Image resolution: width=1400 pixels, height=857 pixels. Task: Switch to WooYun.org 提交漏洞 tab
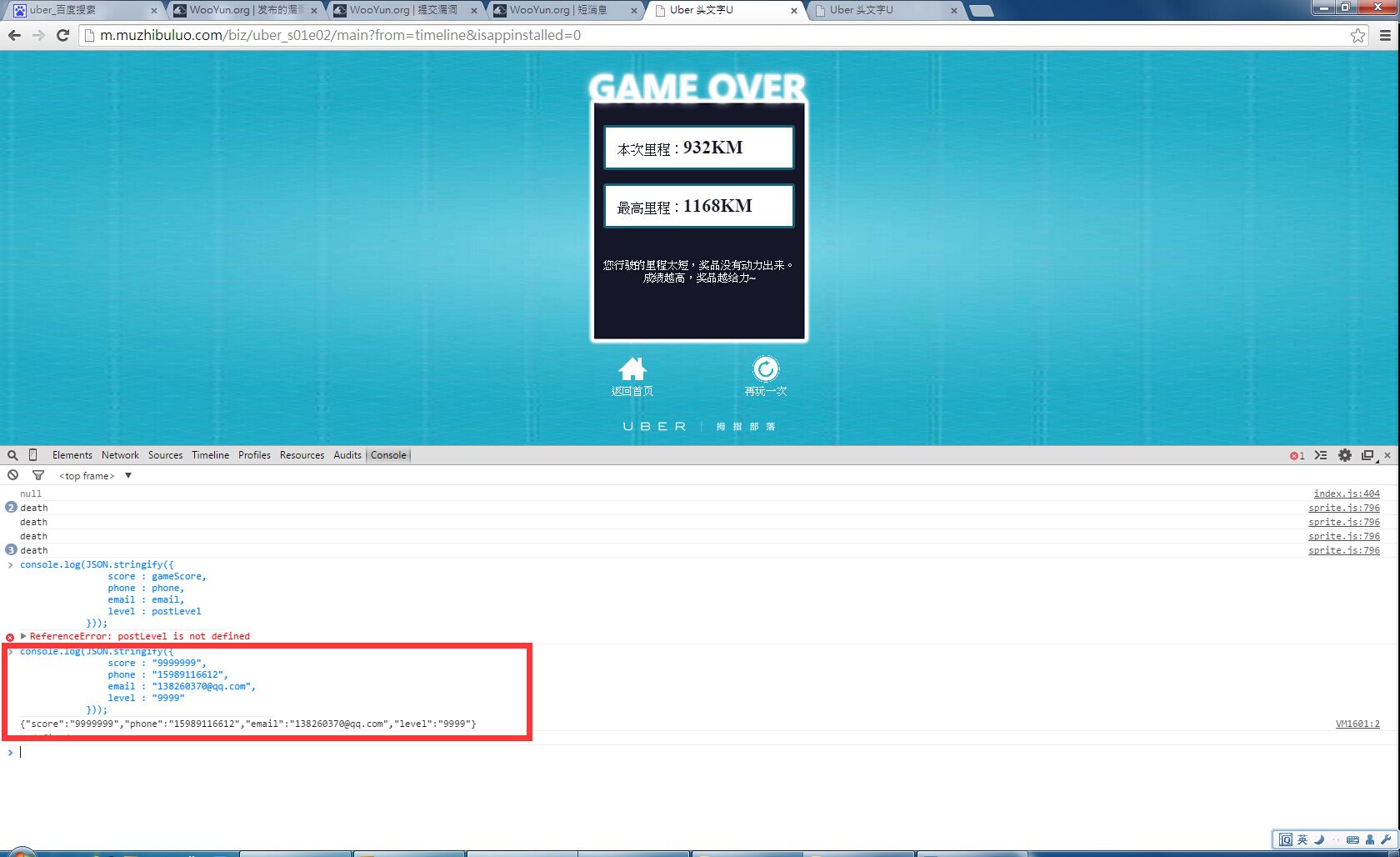[x=405, y=10]
